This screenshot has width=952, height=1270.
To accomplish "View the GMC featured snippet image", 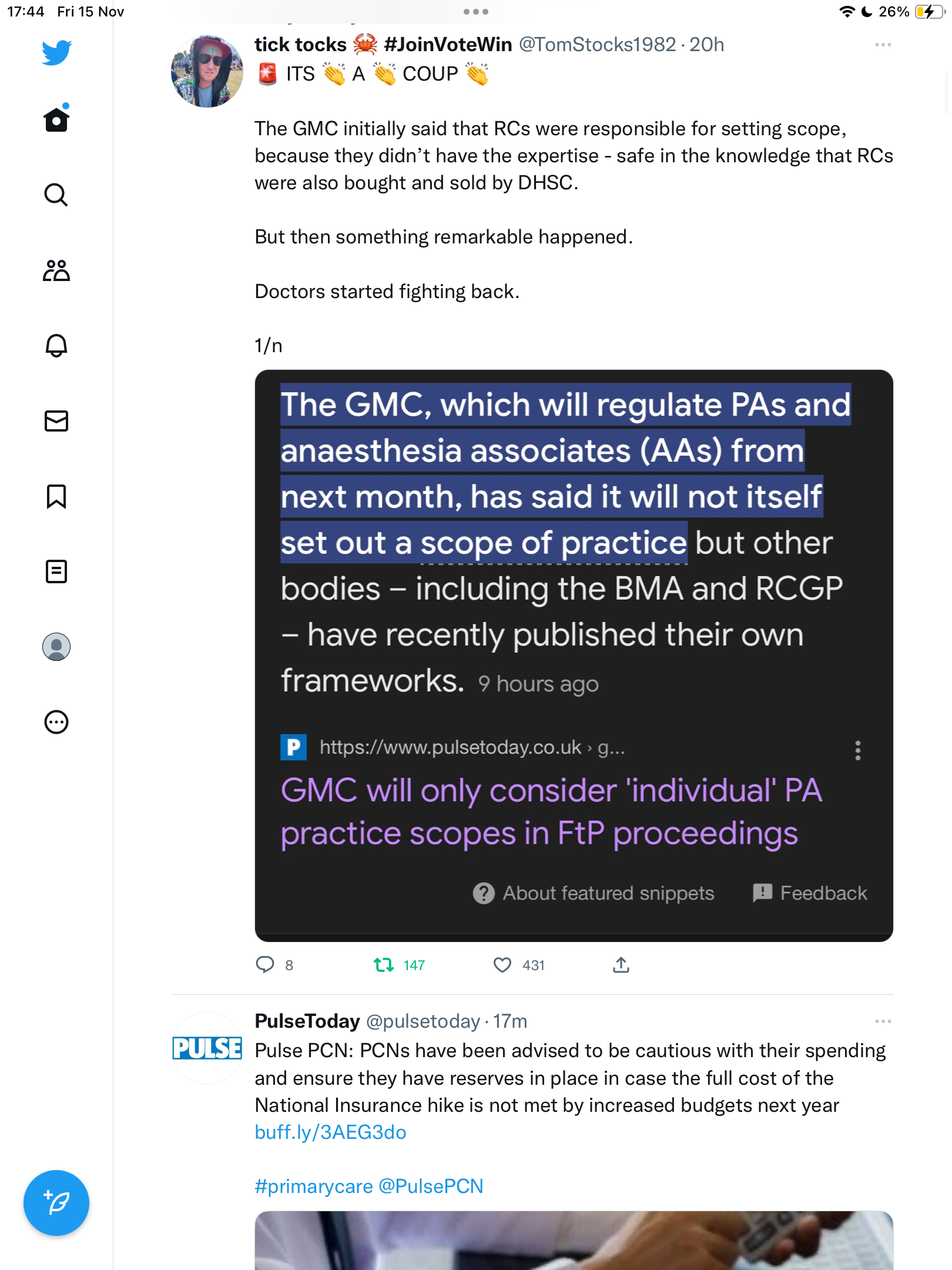I will [x=574, y=656].
